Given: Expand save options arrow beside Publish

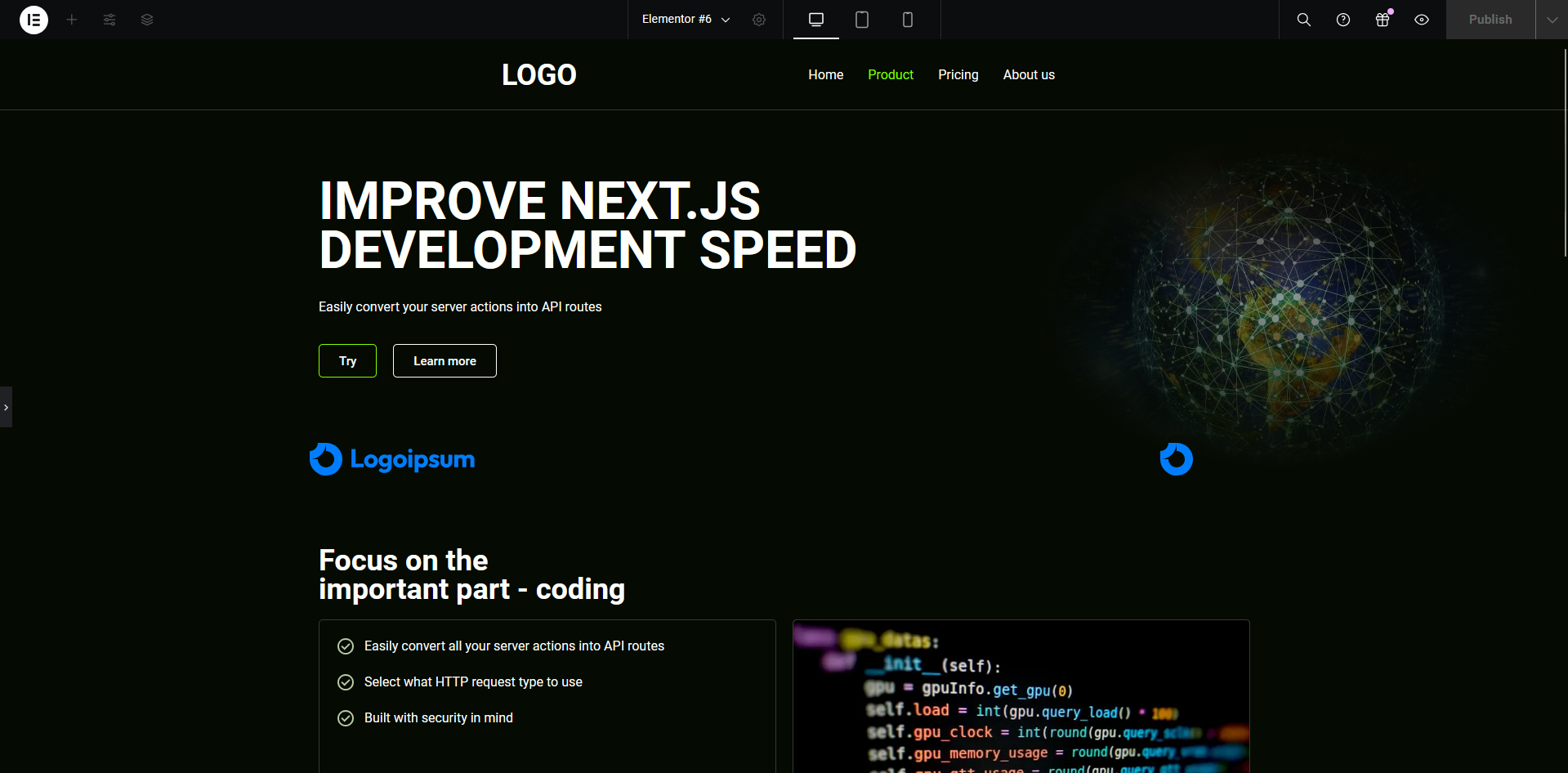Looking at the screenshot, I should click(1552, 20).
